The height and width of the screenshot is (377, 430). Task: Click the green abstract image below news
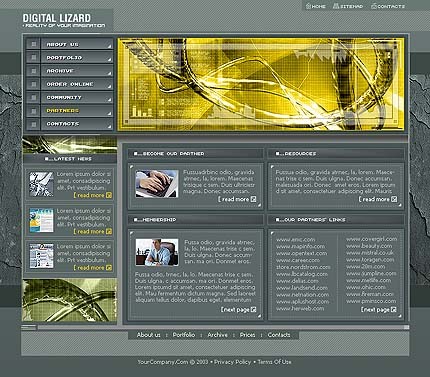coord(69,300)
